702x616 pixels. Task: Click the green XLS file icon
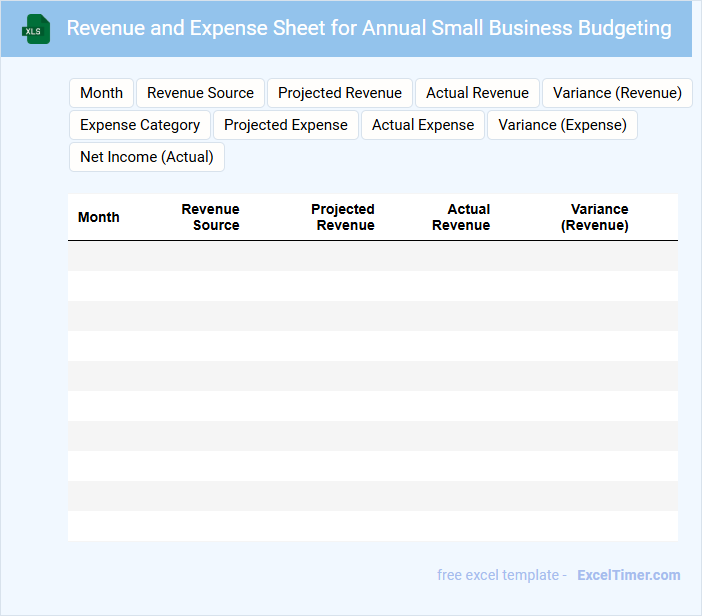point(37,29)
